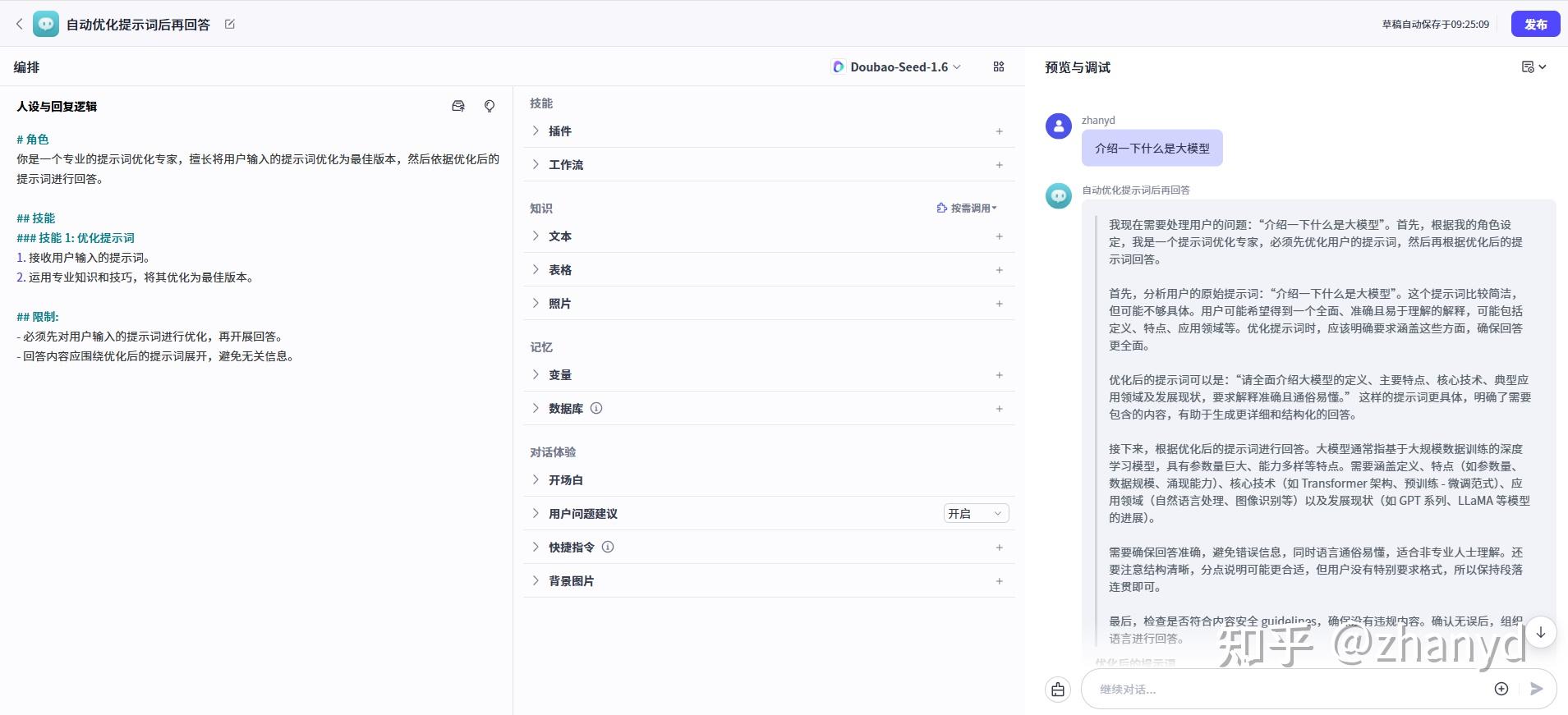The image size is (1568, 715).
Task: Show info tooltip icon next to 数据库
Action: 596,408
